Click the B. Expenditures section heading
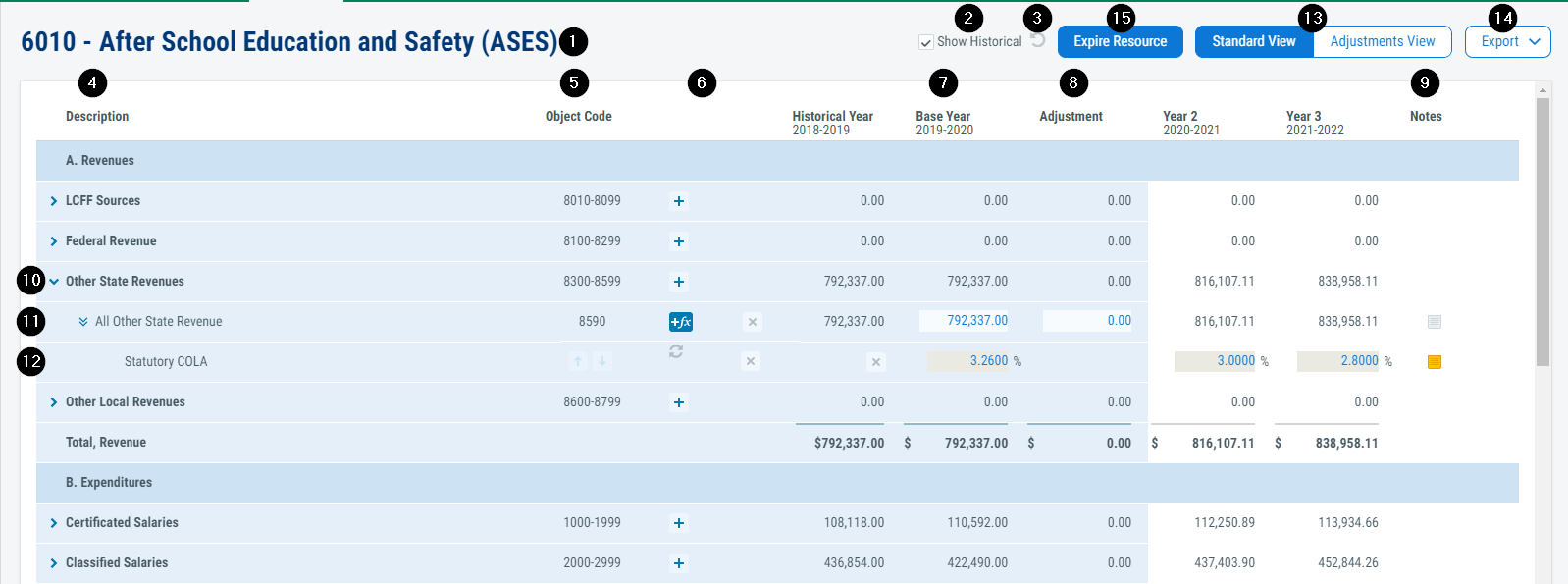The image size is (1568, 584). 109,483
